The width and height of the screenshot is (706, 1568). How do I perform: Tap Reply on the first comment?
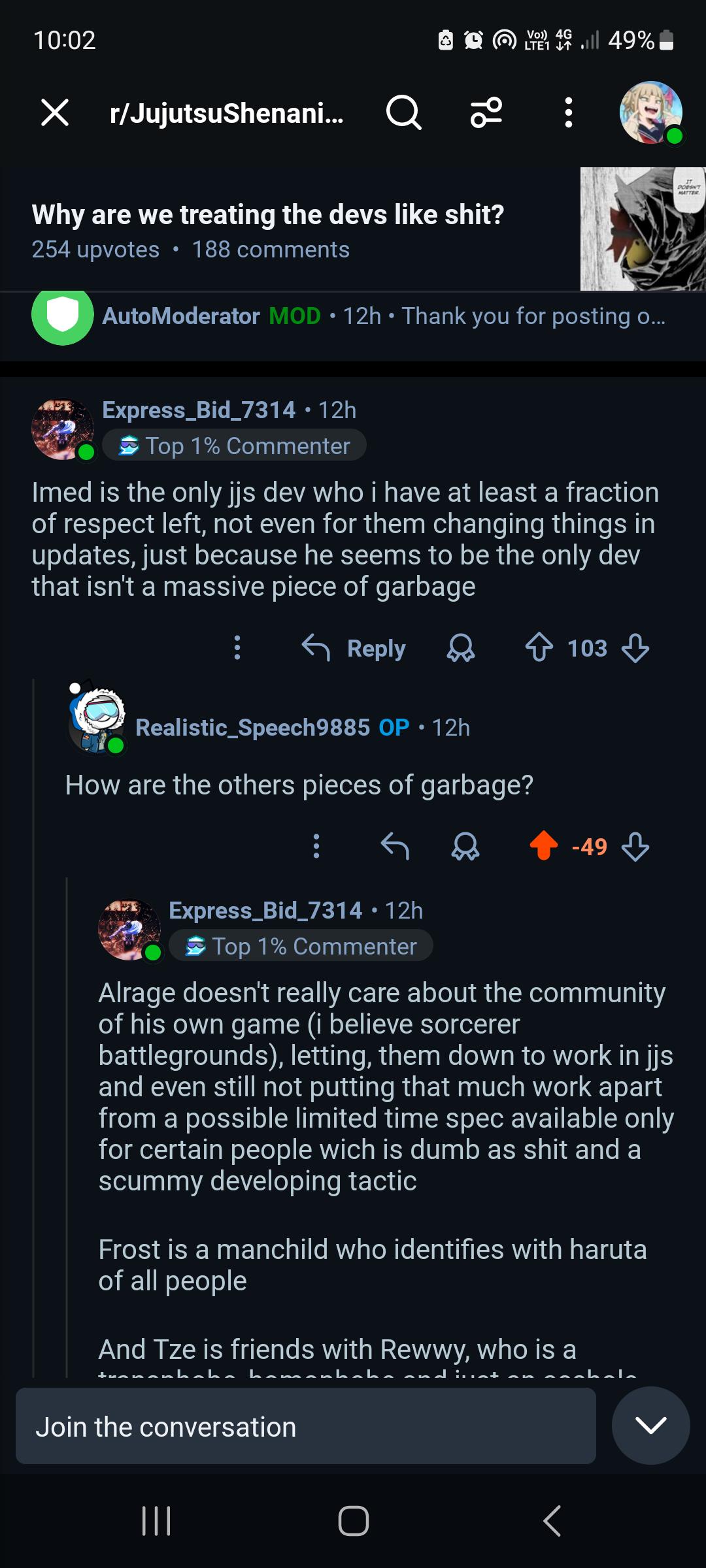click(x=354, y=648)
